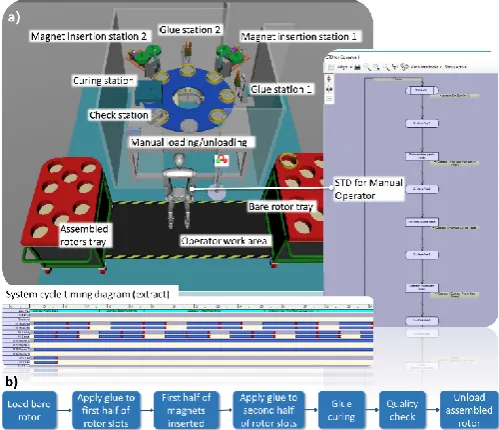This screenshot has width=499, height=430.
Task: Click transition label beside the initial state
Action: tap(455, 96)
